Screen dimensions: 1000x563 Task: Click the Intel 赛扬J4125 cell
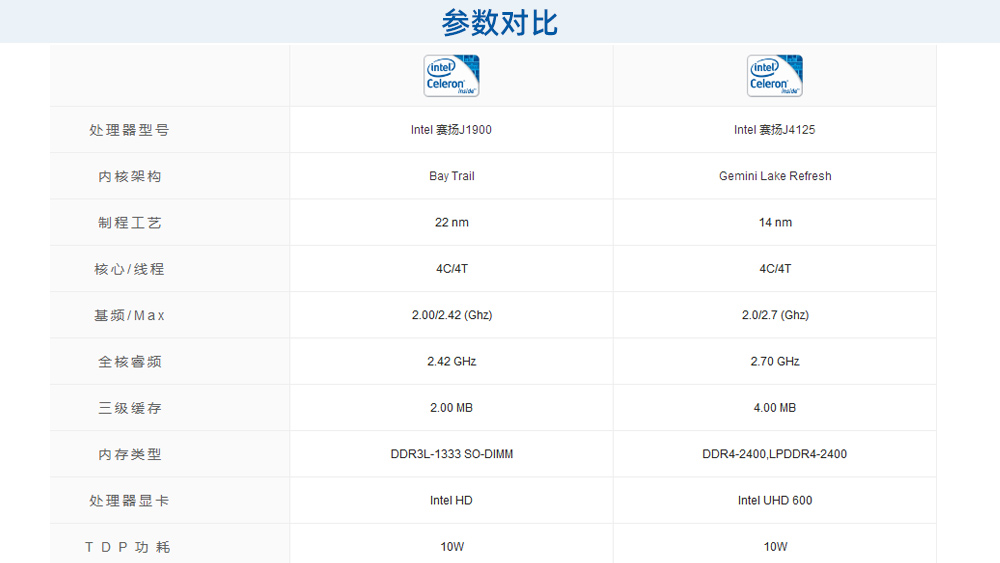coord(775,130)
